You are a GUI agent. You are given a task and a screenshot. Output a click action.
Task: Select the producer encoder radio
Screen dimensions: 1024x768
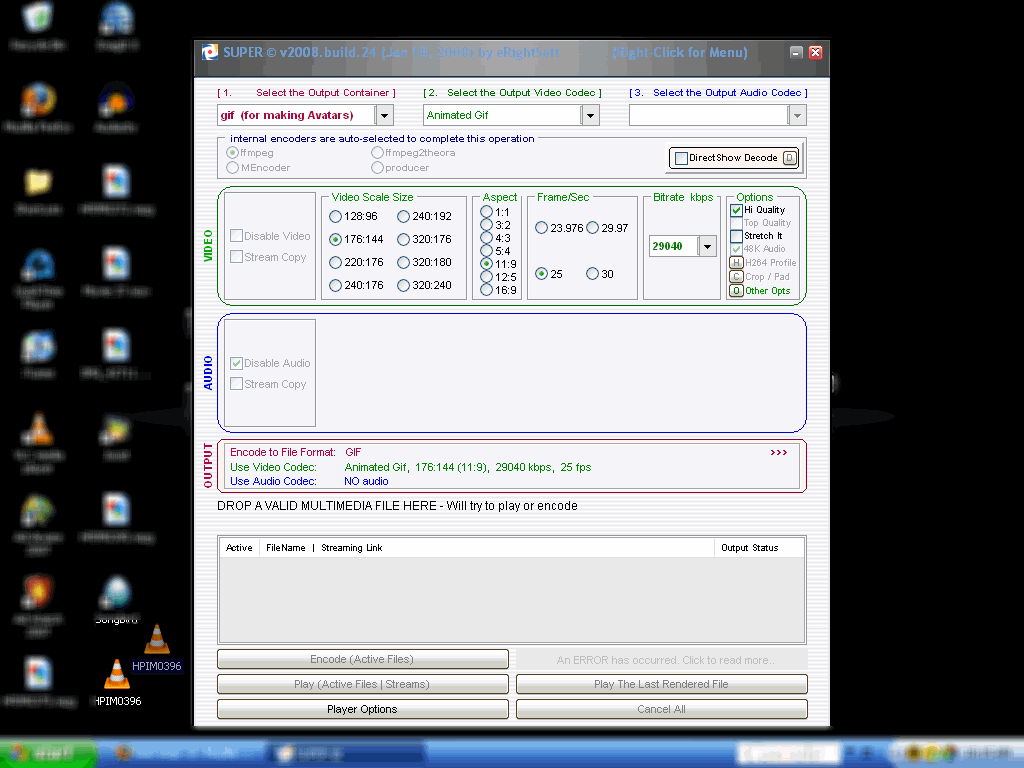point(377,168)
